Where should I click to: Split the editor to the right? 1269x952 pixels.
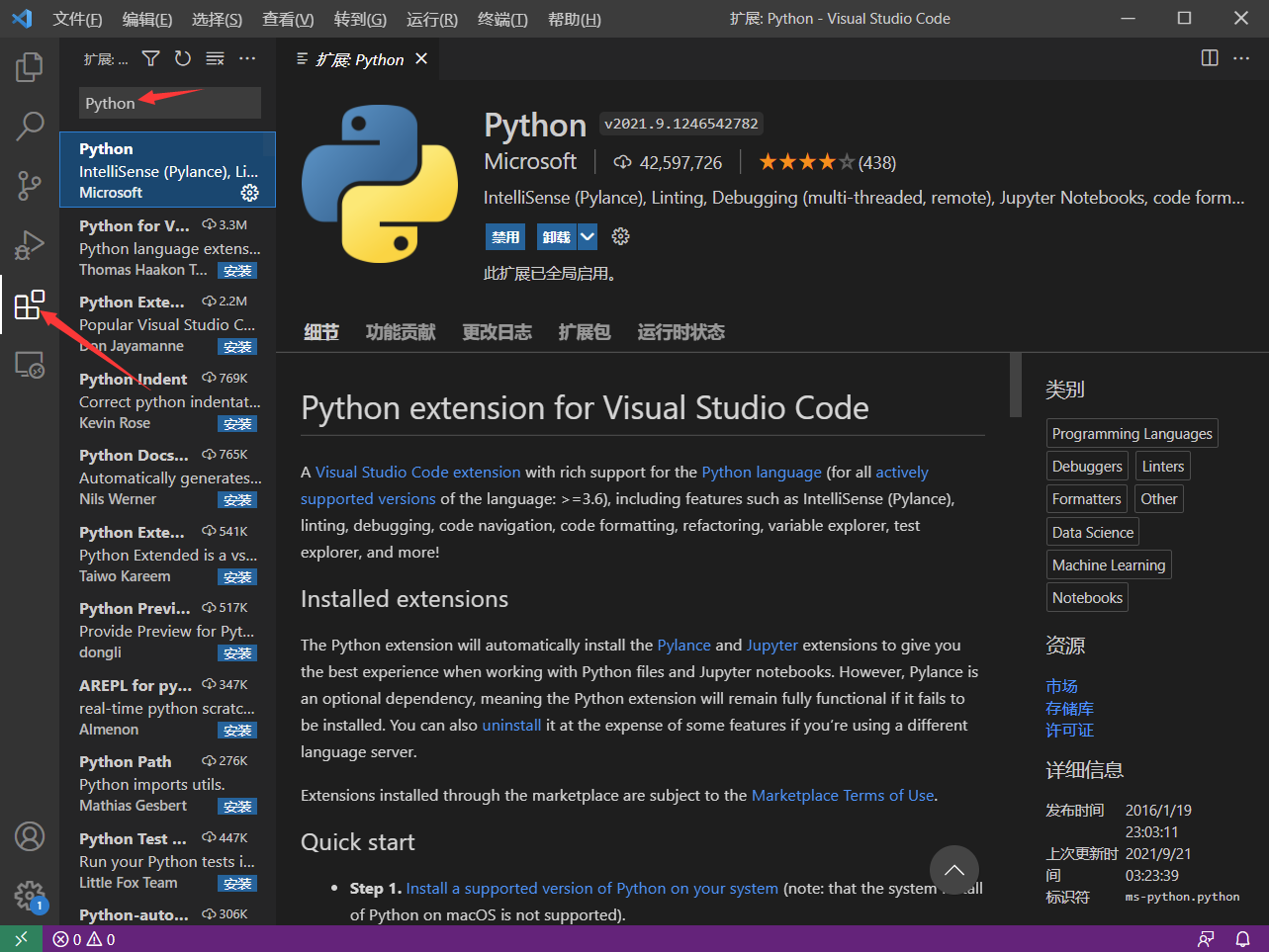(x=1209, y=58)
